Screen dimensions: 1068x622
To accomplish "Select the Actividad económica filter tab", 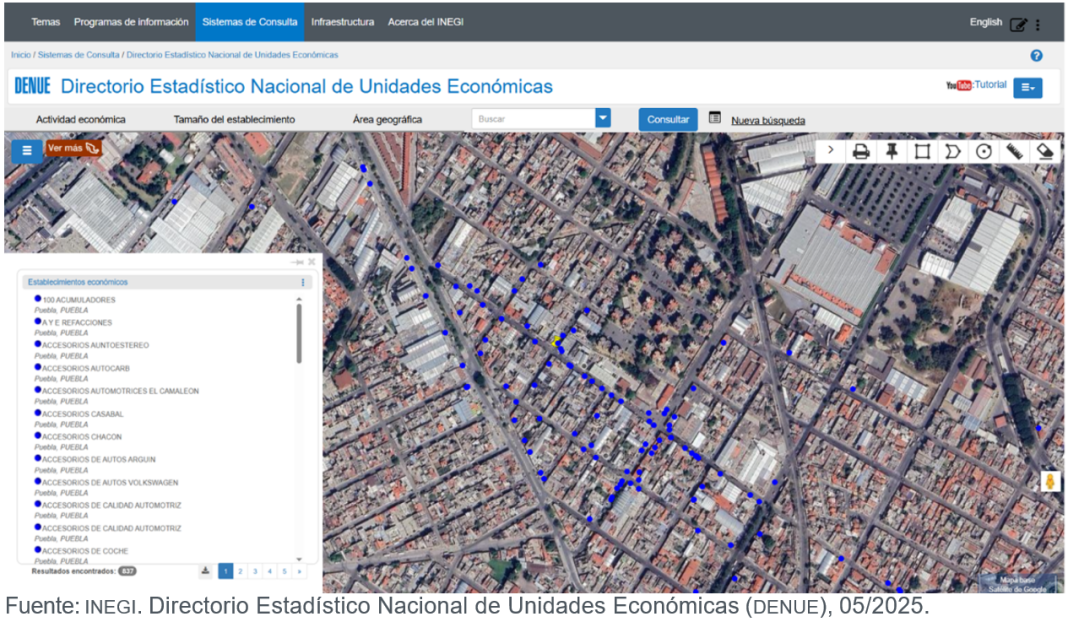I will (x=81, y=120).
